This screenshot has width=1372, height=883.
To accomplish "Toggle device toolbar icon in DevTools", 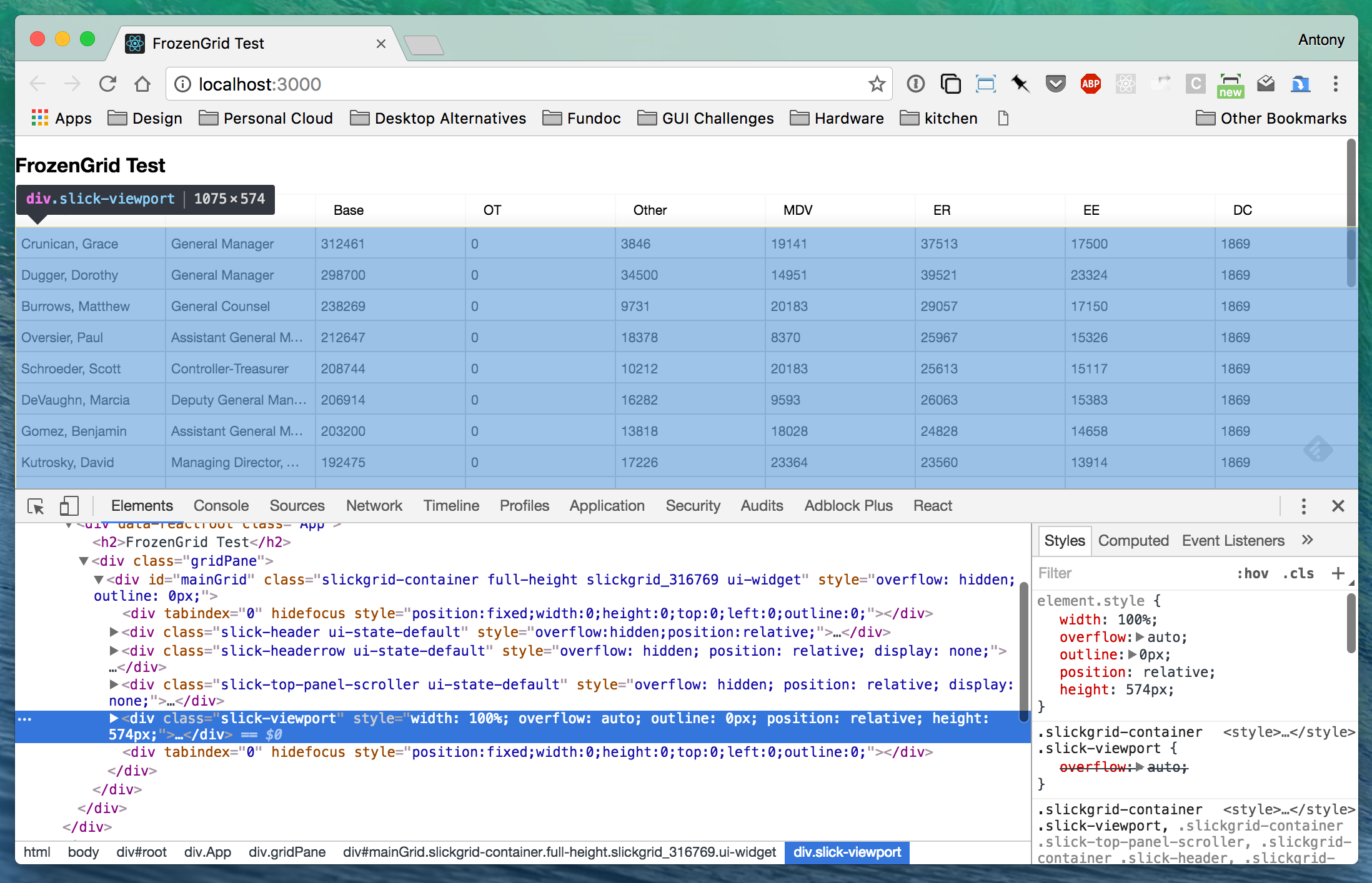I will pos(69,506).
